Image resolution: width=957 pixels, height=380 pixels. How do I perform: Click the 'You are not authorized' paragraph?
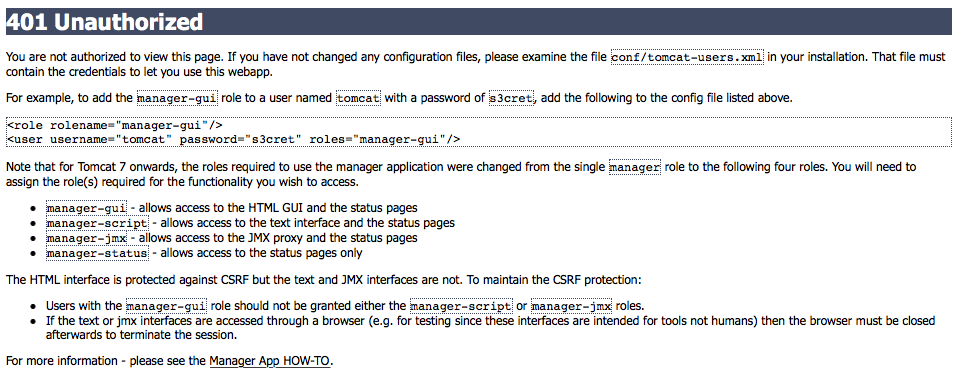(x=476, y=64)
